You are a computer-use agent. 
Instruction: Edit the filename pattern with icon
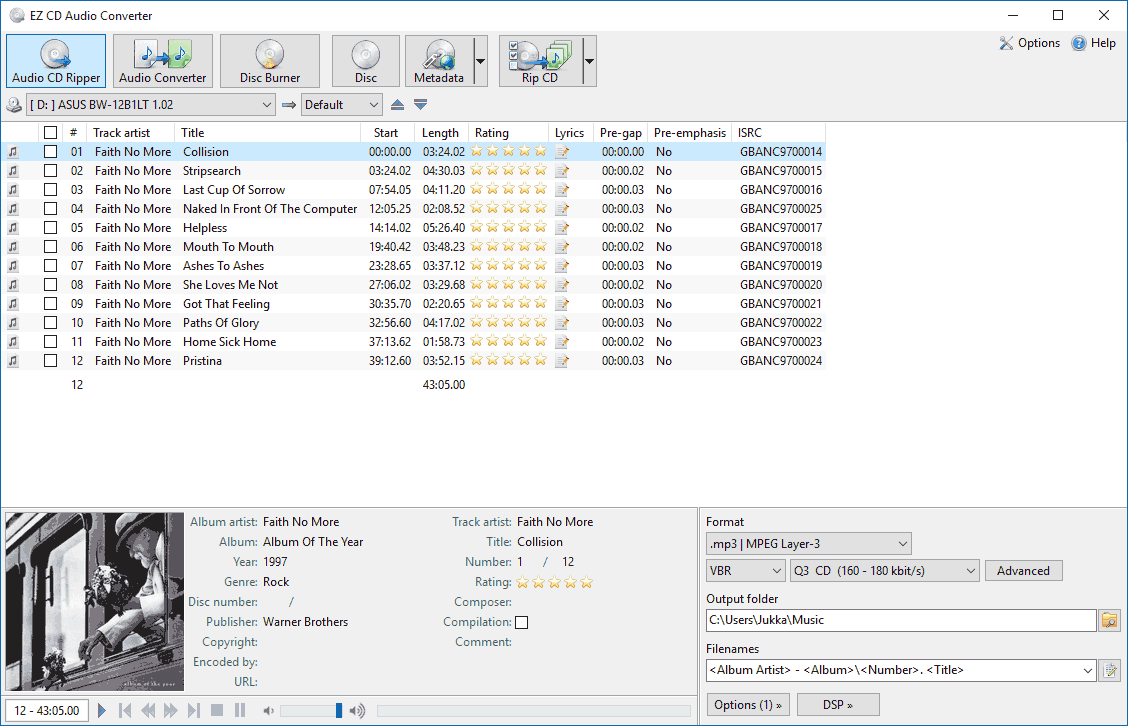click(x=1110, y=671)
